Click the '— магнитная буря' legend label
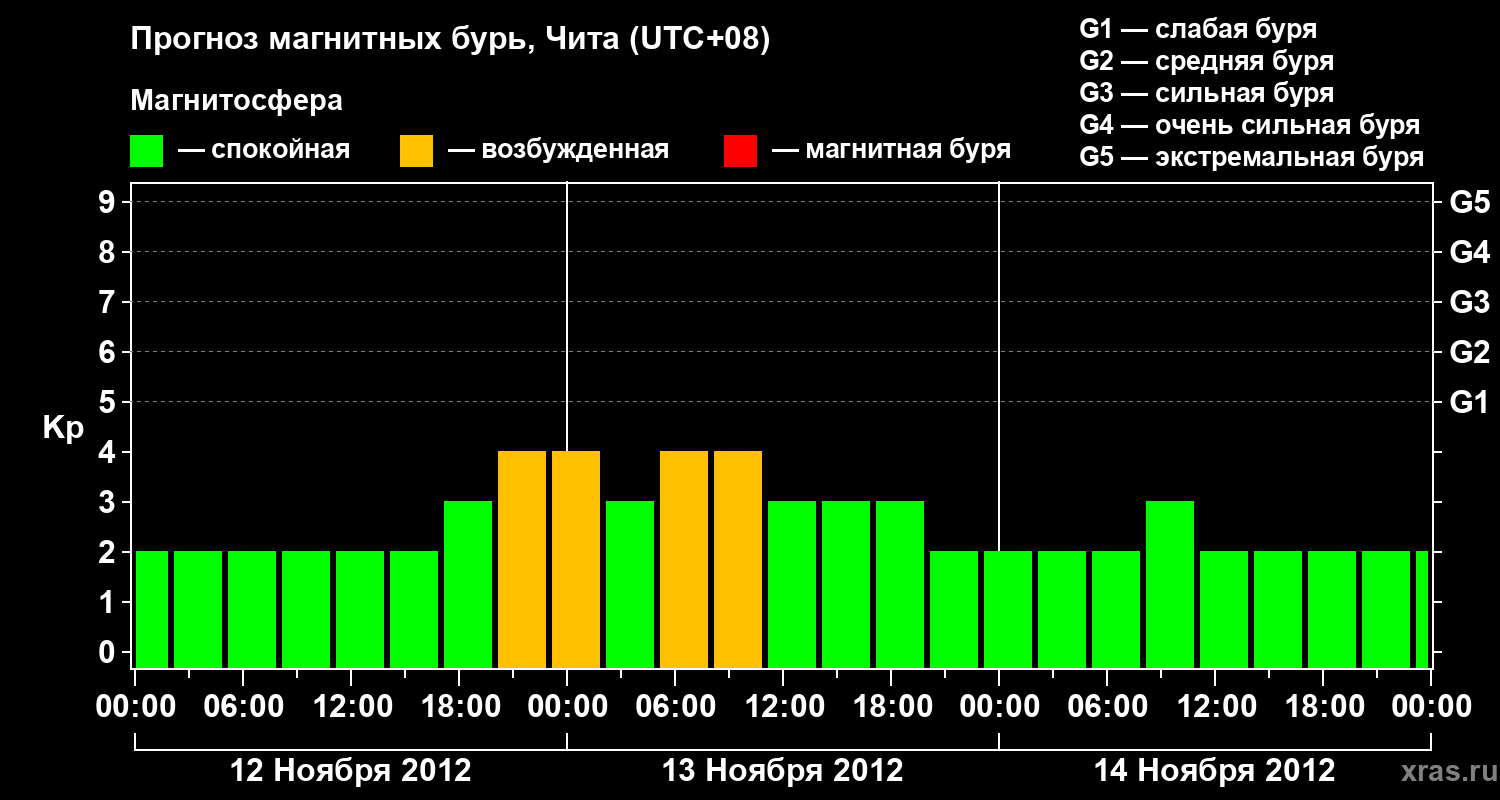The width and height of the screenshot is (1500, 800). pos(892,151)
